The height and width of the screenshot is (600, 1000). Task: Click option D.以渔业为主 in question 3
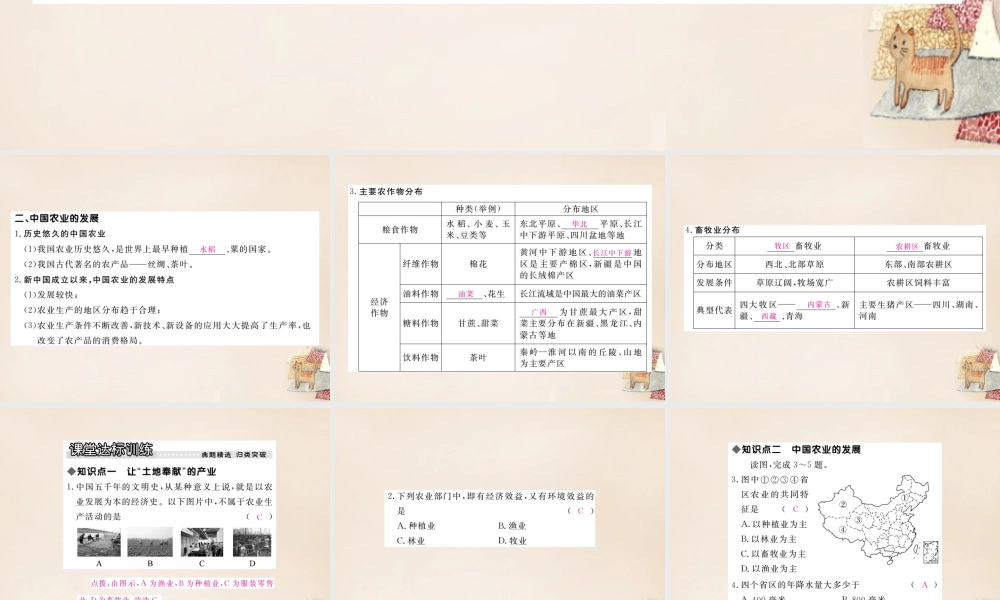click(x=768, y=569)
